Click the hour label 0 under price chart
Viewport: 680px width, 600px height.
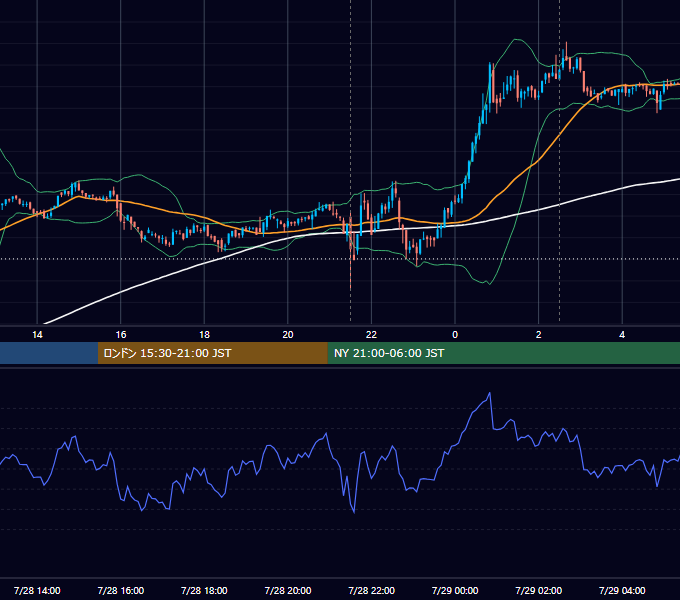point(455,334)
